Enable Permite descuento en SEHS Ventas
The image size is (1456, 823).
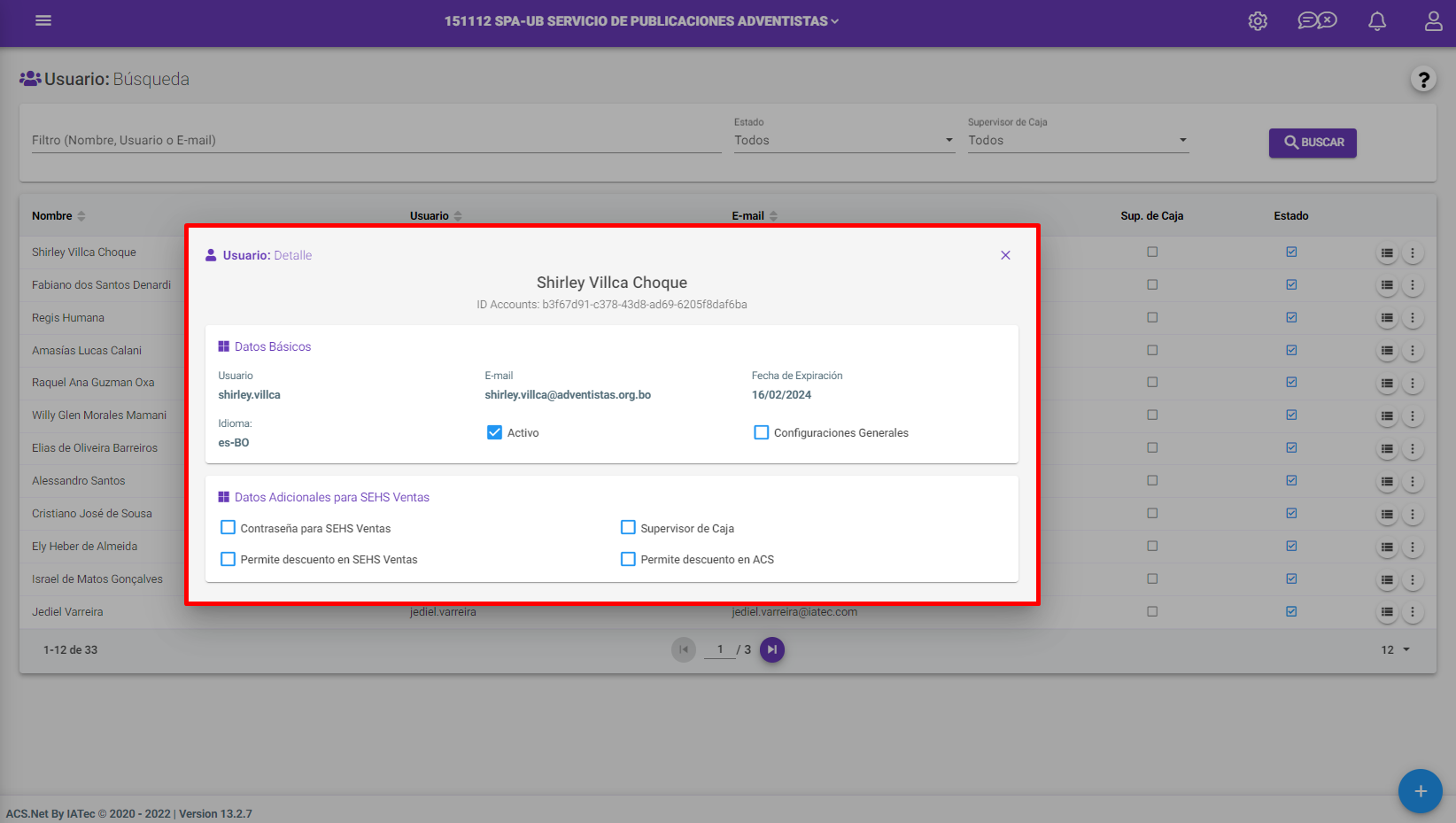[228, 559]
